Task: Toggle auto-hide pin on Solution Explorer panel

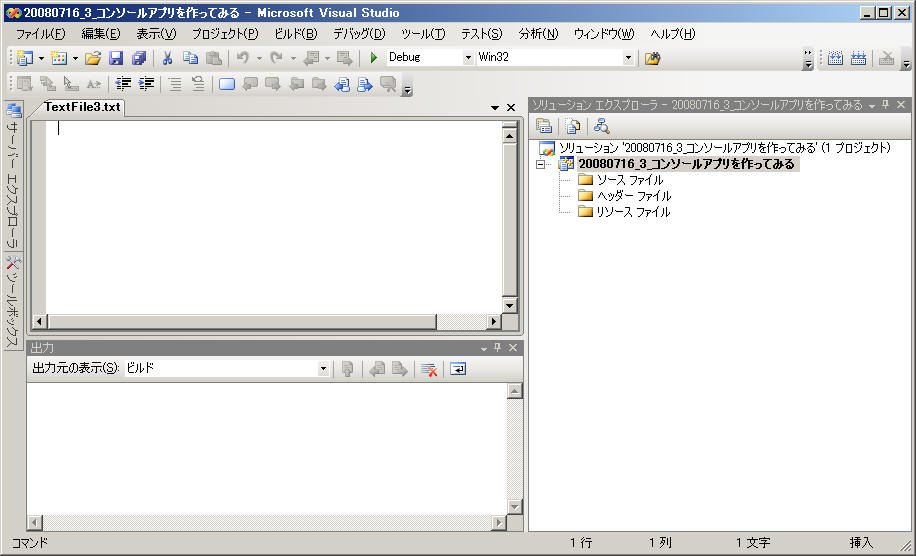Action: (x=885, y=105)
